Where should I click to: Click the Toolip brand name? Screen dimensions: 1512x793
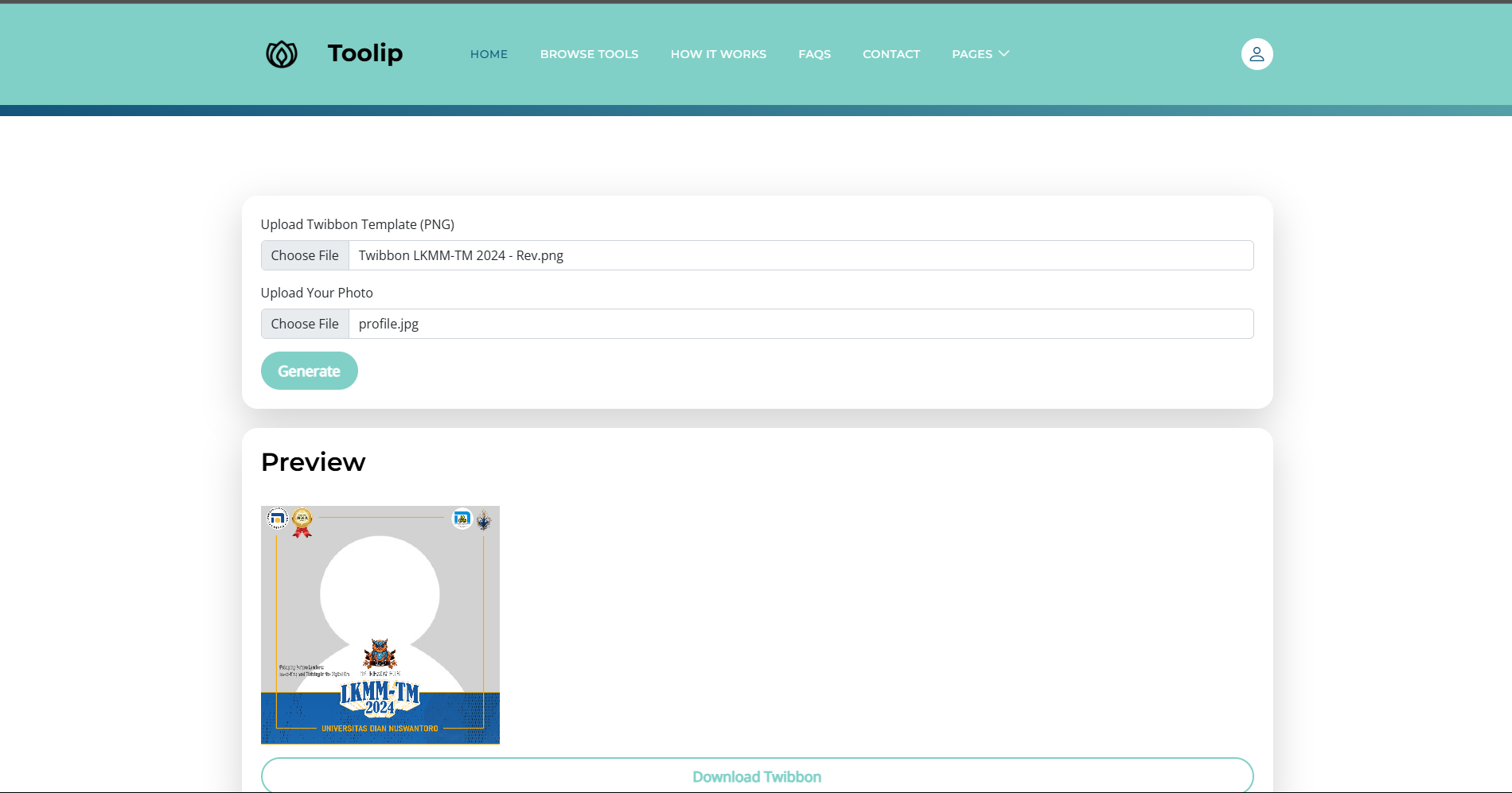click(365, 53)
